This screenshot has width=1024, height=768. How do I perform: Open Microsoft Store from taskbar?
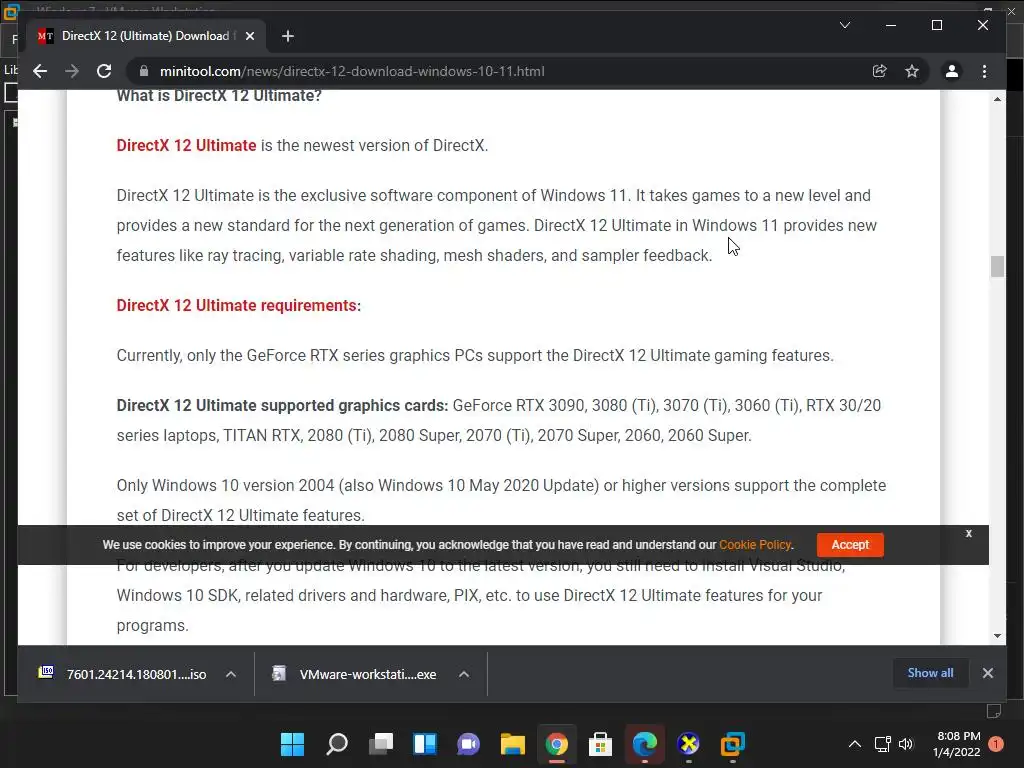(600, 744)
